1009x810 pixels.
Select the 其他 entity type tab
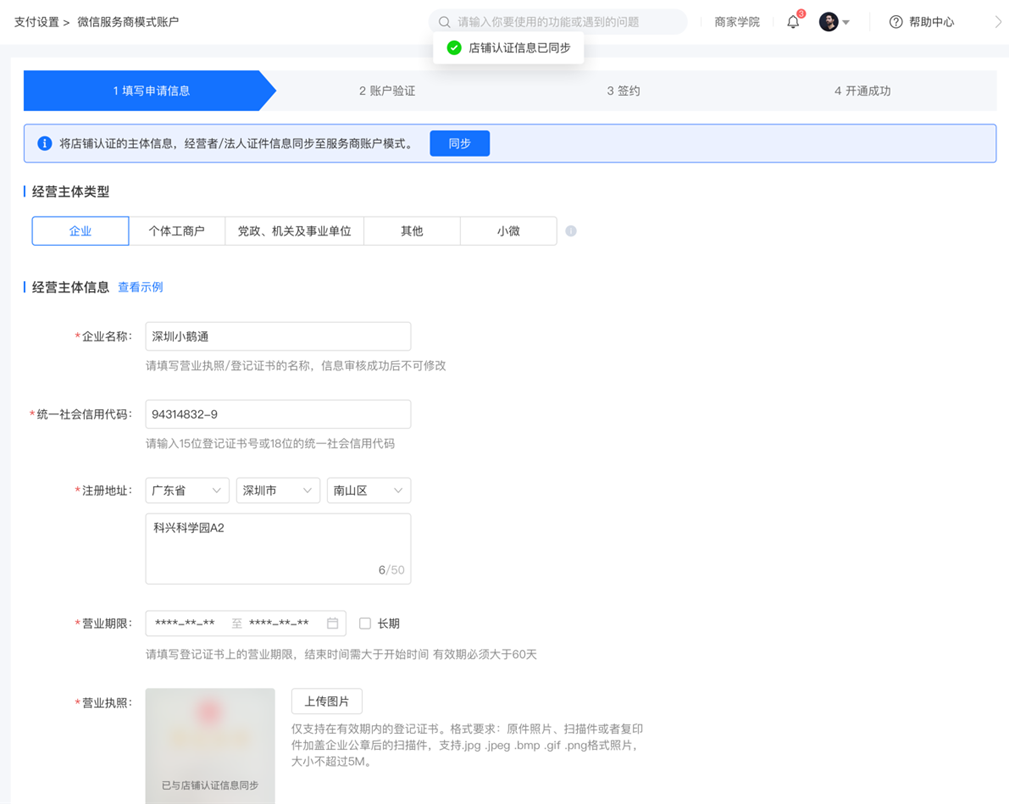click(x=412, y=231)
